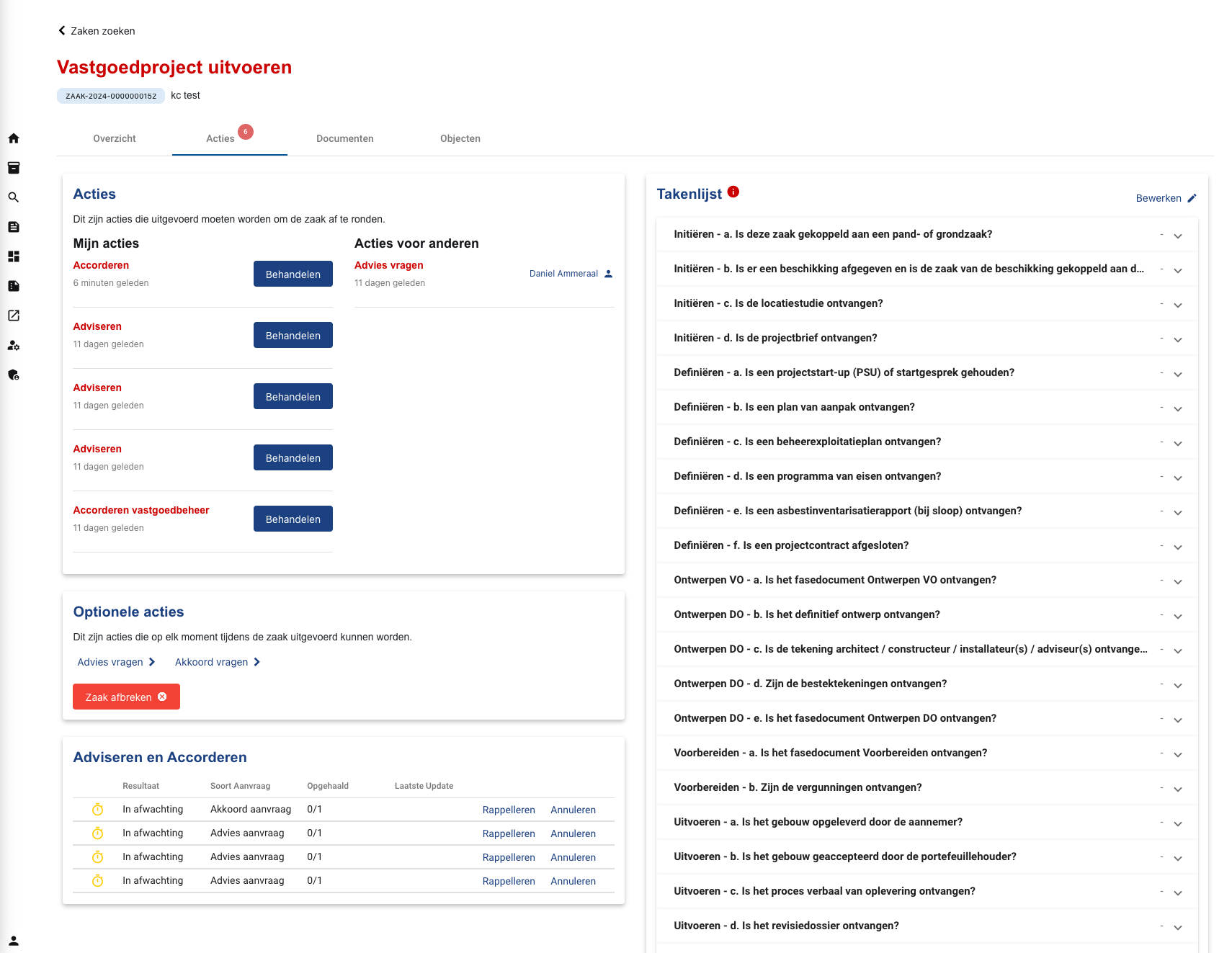Screen dimensions: 1232x953
Task: Open the dashboard tiles icon in sidebar
Action: (x=14, y=256)
